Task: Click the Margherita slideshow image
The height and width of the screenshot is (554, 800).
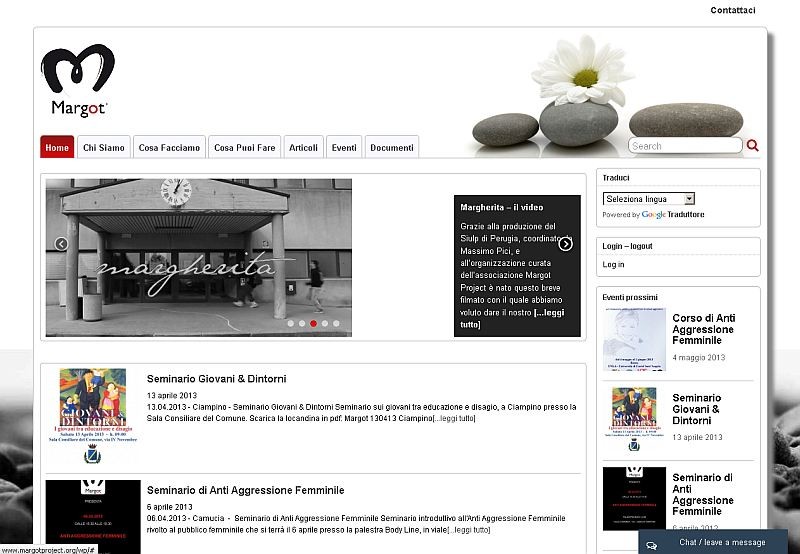Action: pos(199,257)
